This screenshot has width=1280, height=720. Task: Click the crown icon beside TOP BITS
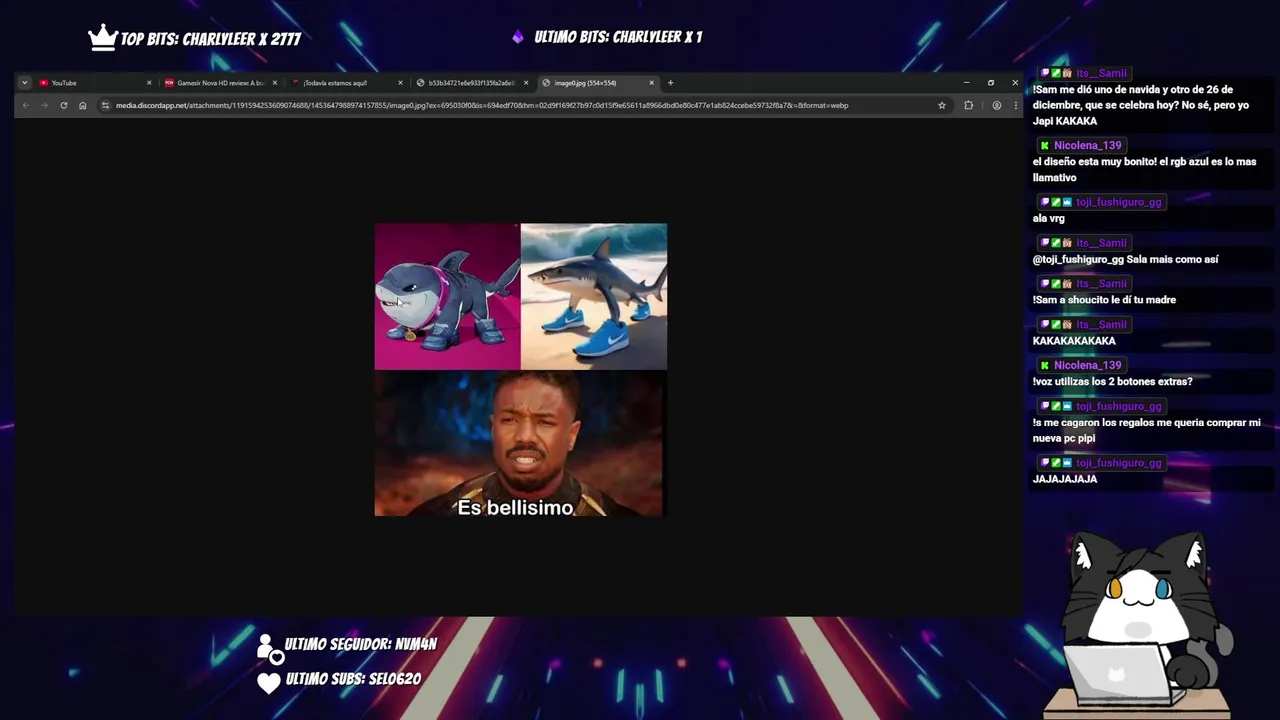[103, 38]
